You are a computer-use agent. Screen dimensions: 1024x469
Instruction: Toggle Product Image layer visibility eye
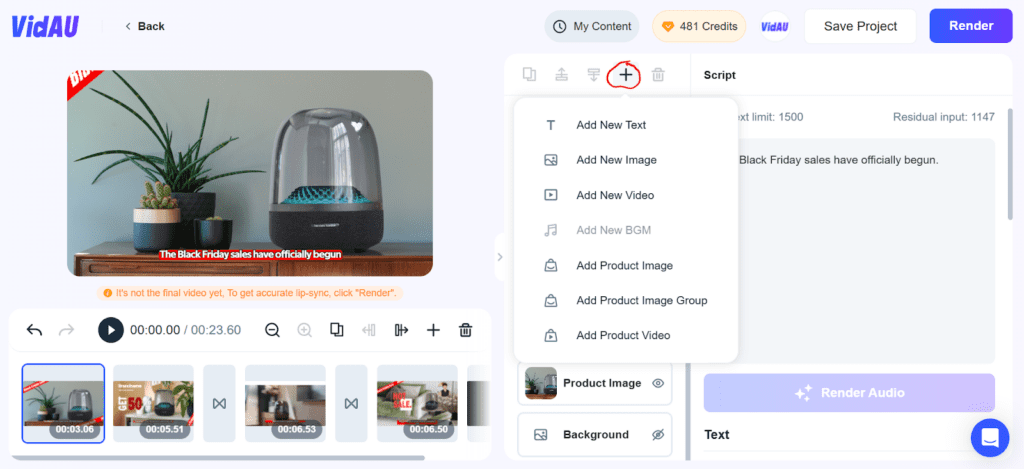tap(658, 383)
